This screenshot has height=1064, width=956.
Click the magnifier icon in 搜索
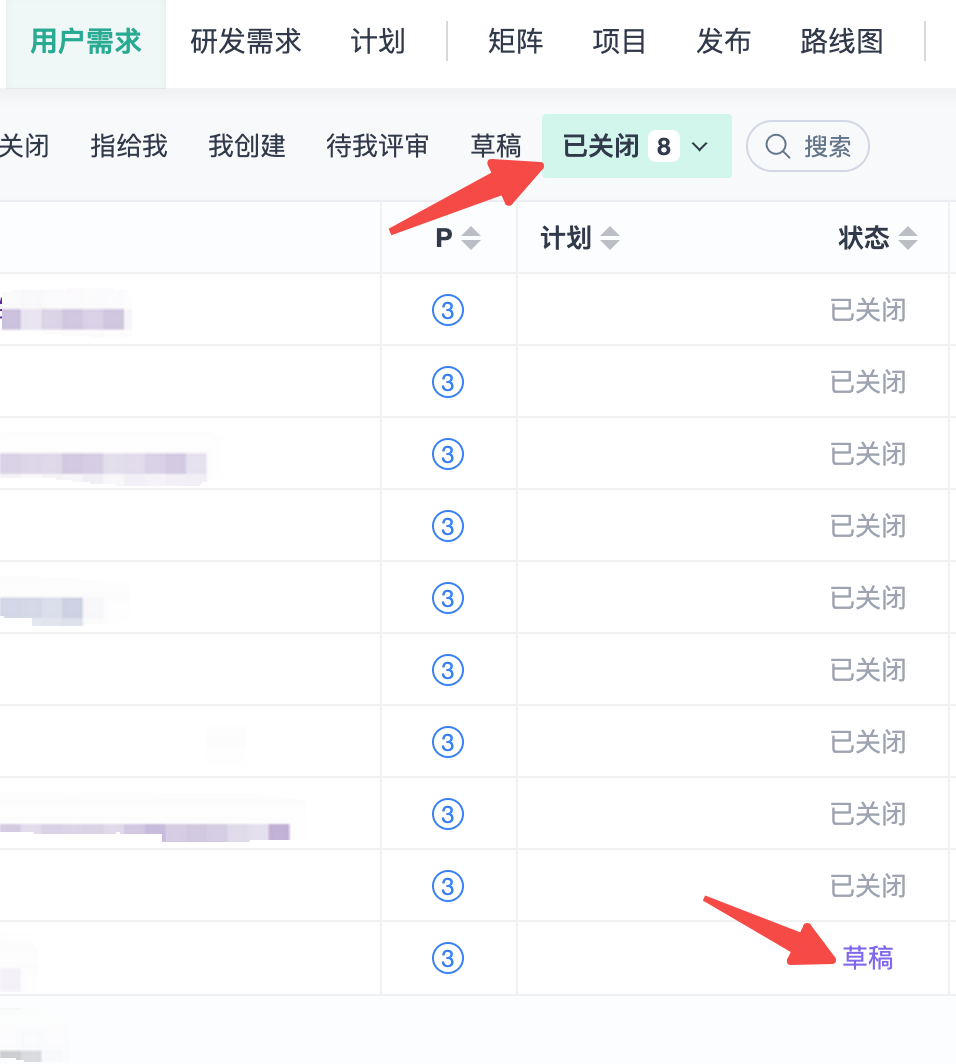tap(778, 146)
